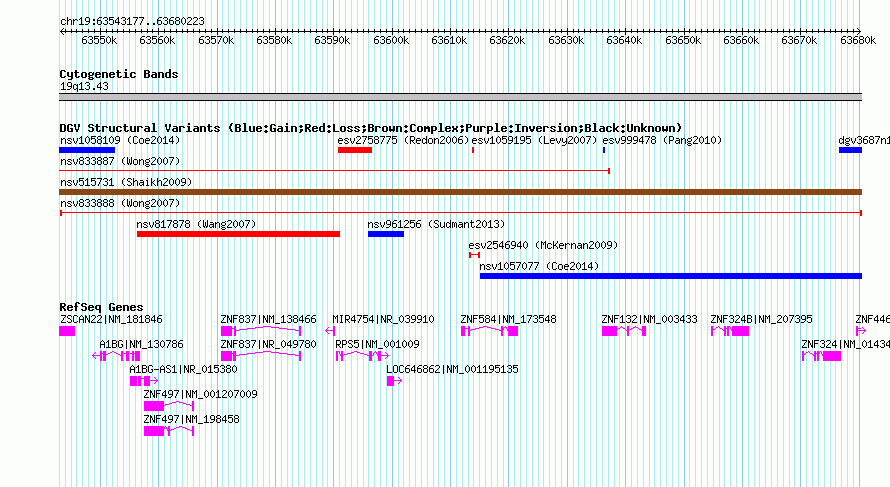Click the esv1059195 (Levy2007) label
This screenshot has height=487, width=890.
(534, 140)
